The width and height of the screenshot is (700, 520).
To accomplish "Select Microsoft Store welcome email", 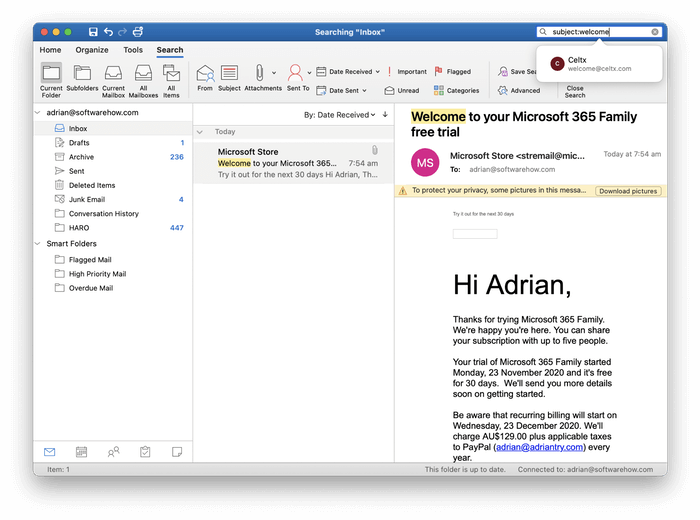I will 294,163.
